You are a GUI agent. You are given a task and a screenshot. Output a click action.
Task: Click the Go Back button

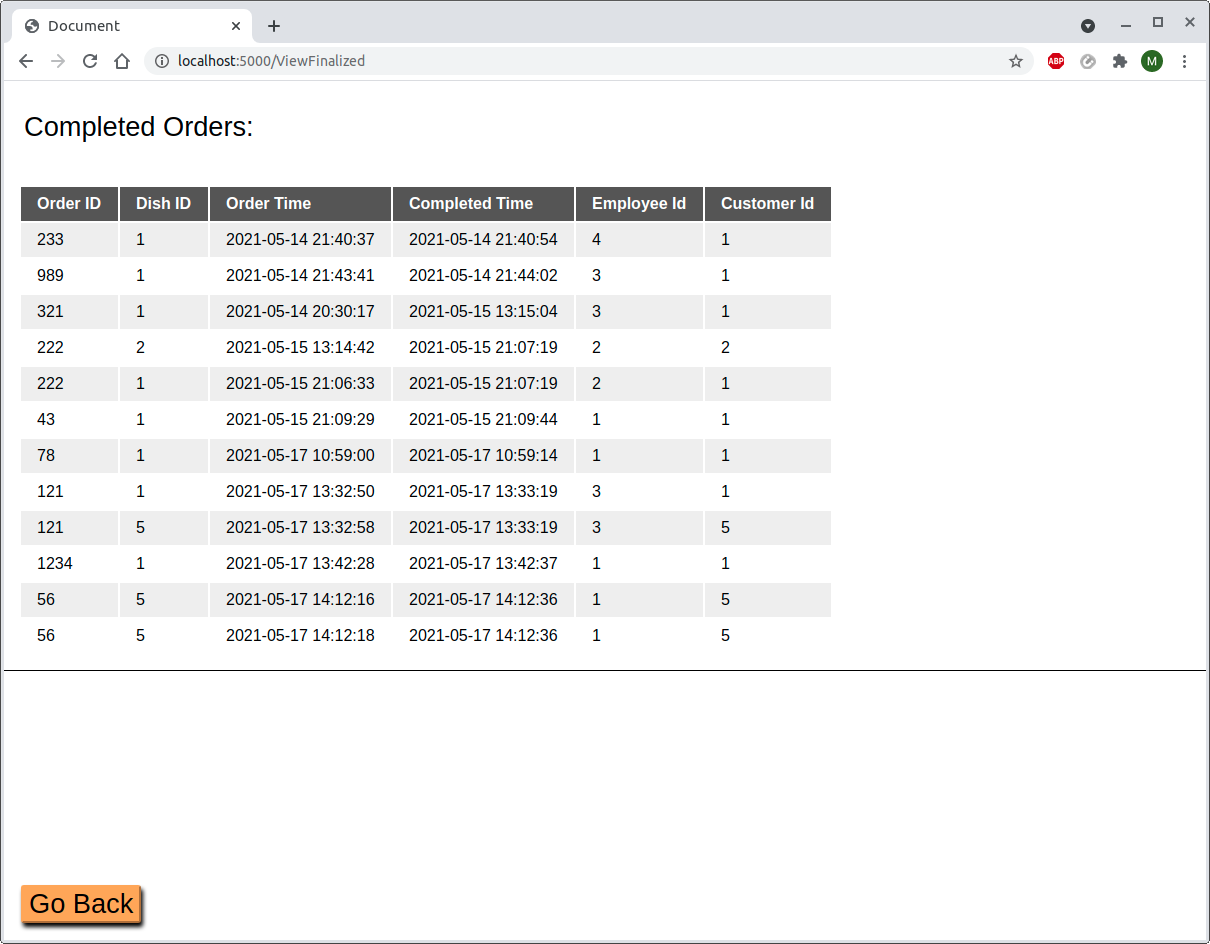[80, 903]
